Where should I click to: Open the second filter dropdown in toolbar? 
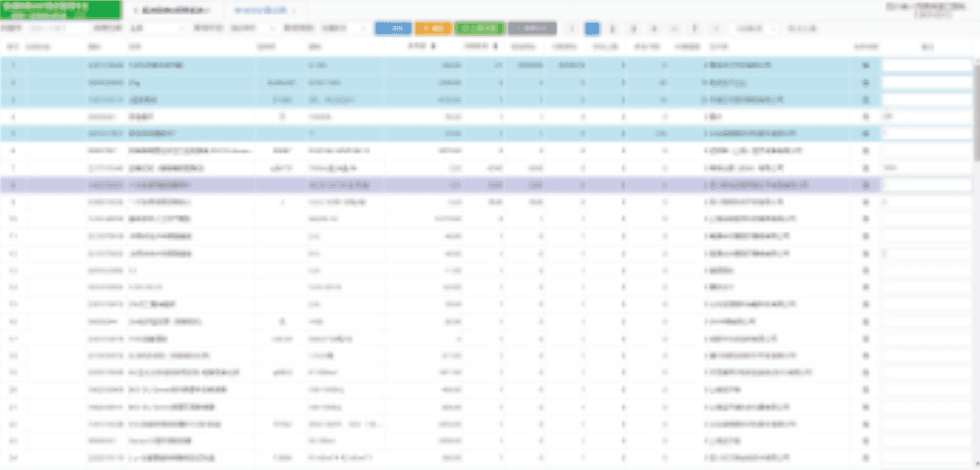point(252,28)
